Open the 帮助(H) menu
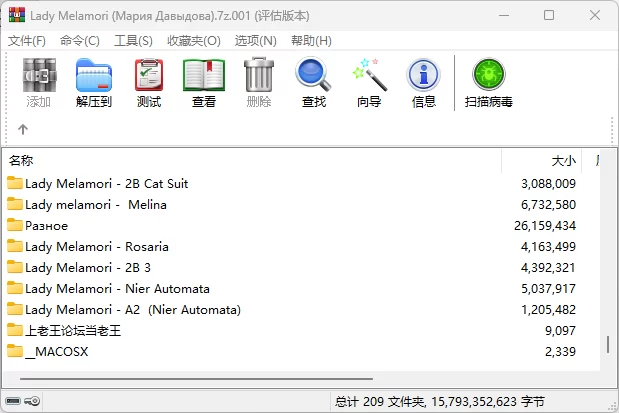The width and height of the screenshot is (619, 413). [310, 41]
